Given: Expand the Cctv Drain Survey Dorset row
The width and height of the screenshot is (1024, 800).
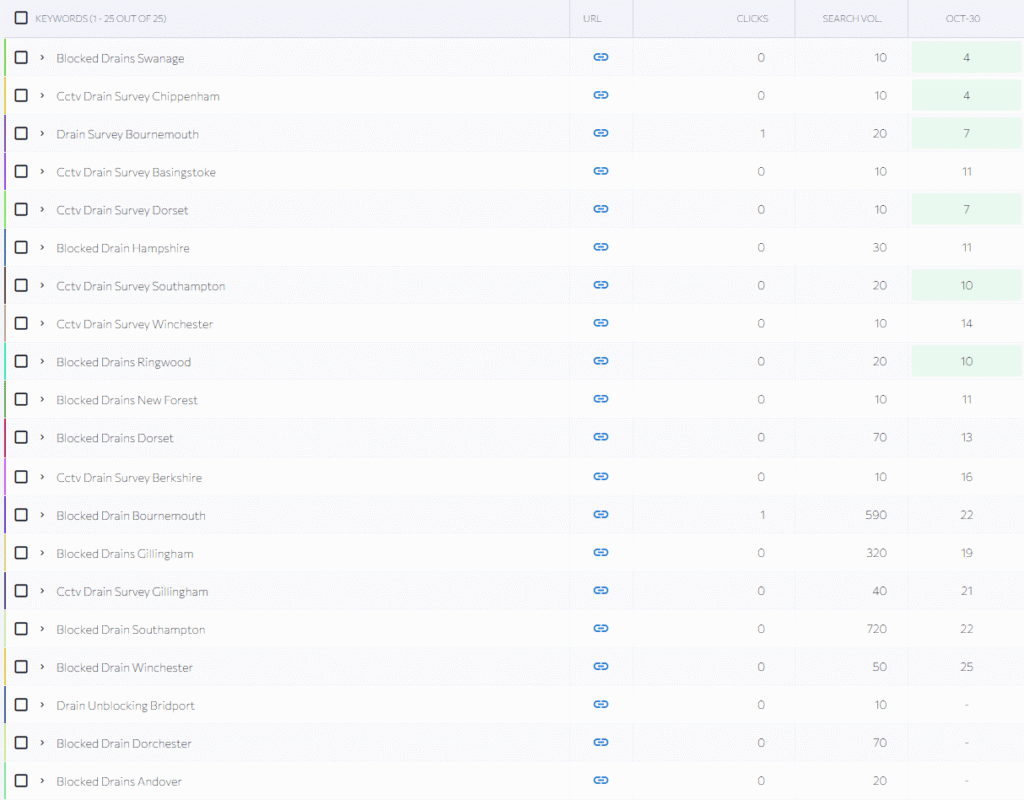Looking at the screenshot, I should pyautogui.click(x=42, y=209).
